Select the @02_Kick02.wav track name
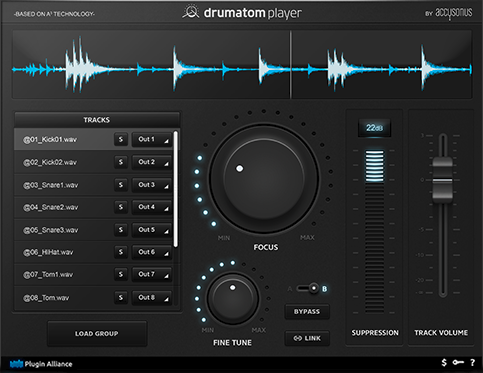The height and width of the screenshot is (373, 483). [x=50, y=162]
